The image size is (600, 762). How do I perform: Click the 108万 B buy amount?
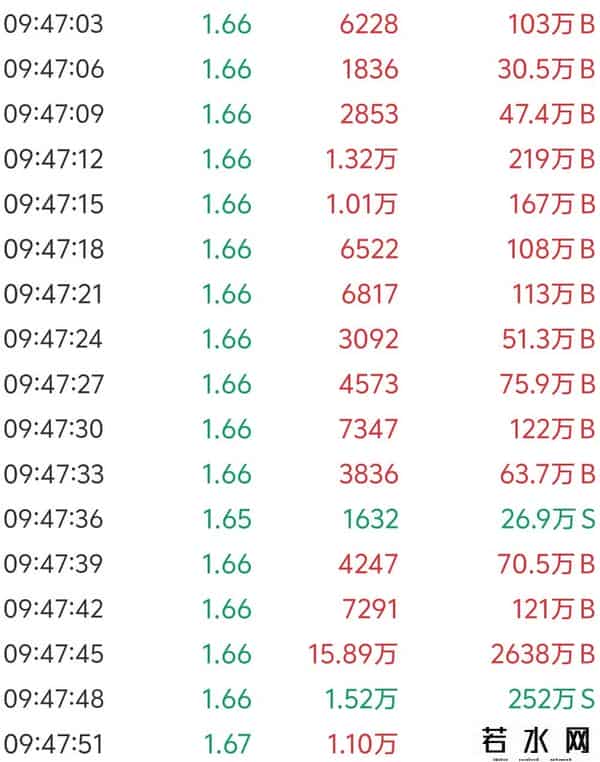coord(552,249)
